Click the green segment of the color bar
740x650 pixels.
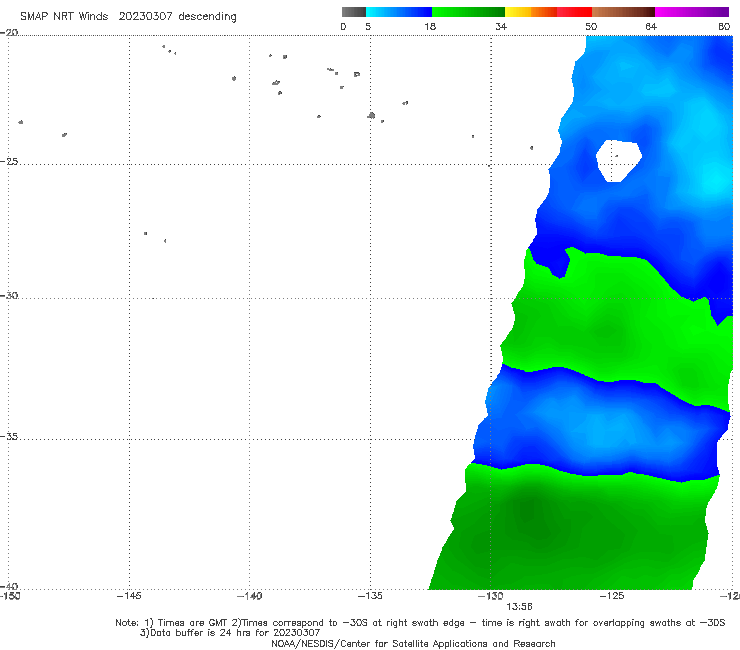click(468, 12)
